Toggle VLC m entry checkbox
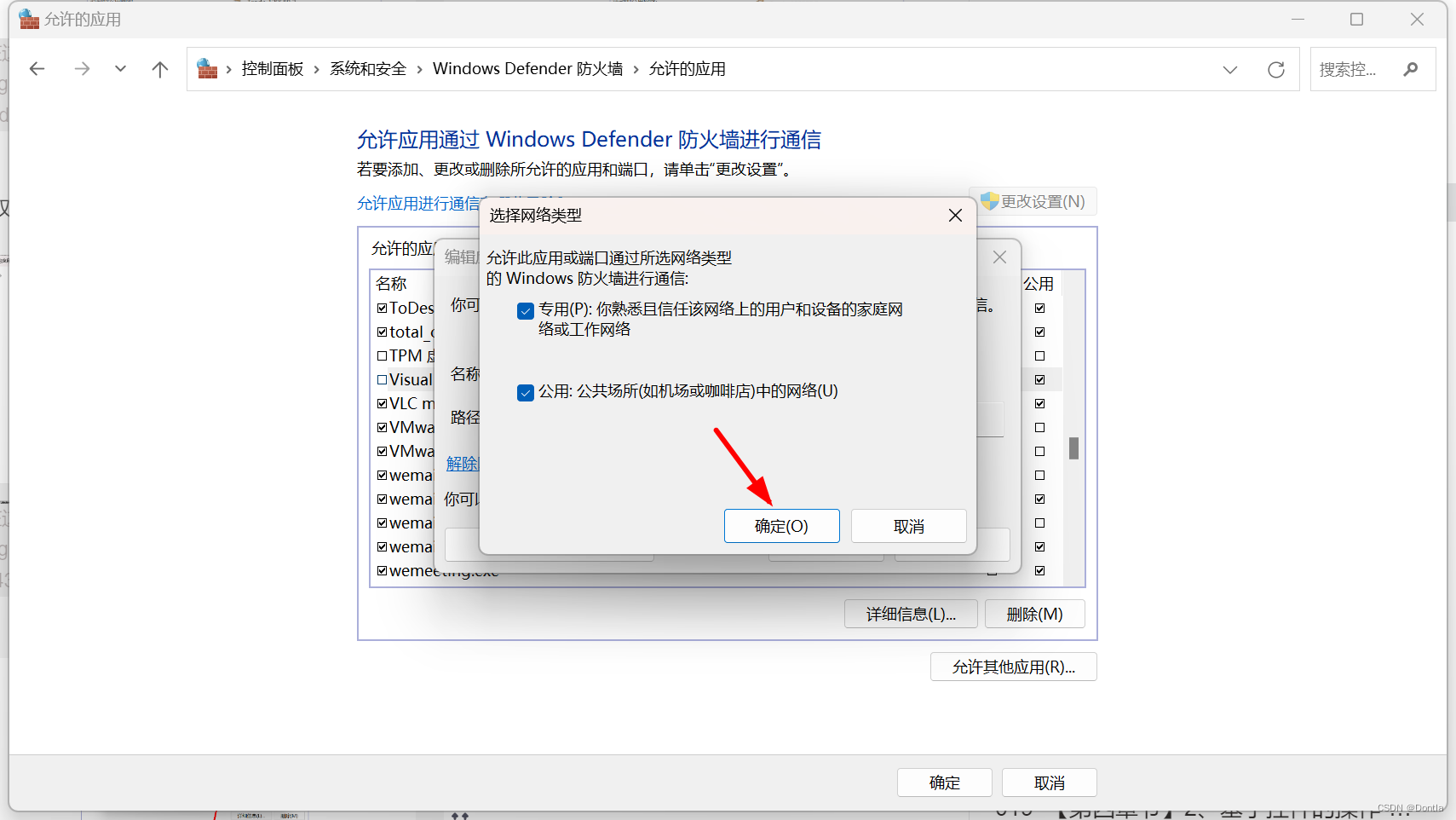This screenshot has height=820, width=1456. point(382,403)
